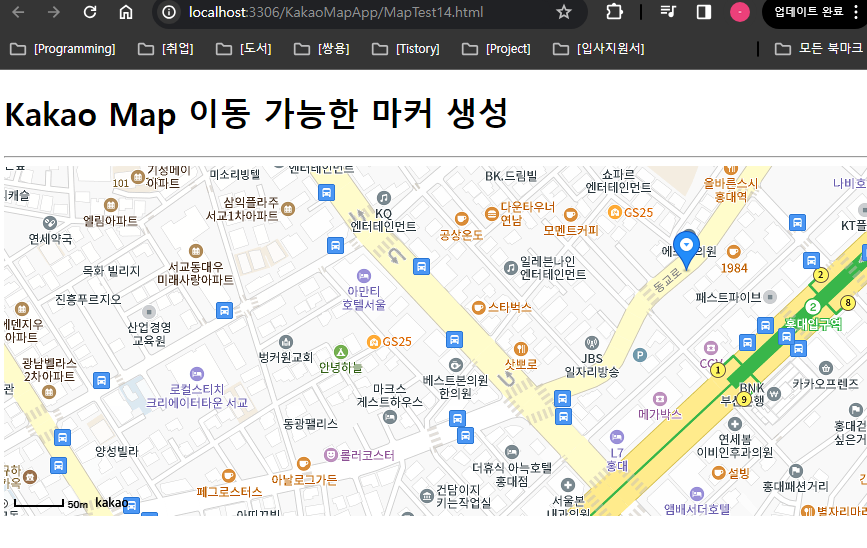867x548 pixels.
Task: Click the 베스트본의원 한의원 icon
Action: tap(456, 365)
